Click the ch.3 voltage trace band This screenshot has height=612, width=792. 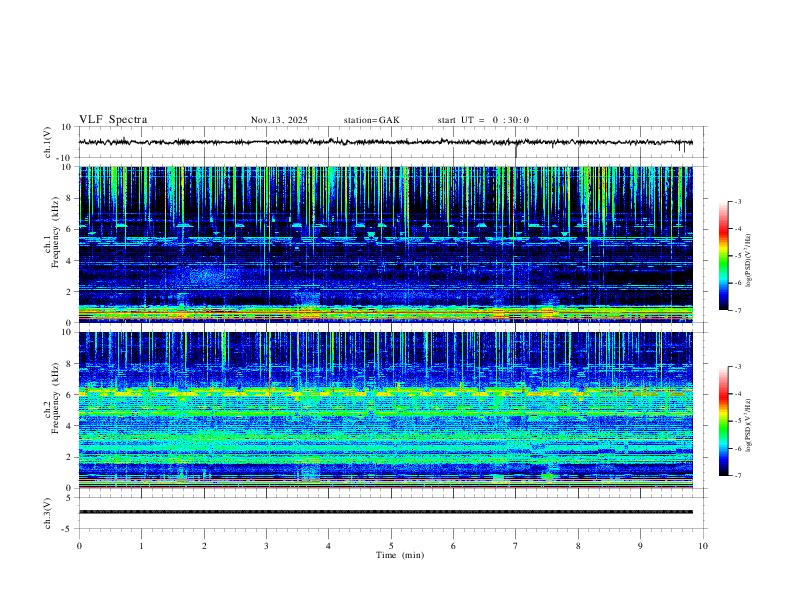click(x=385, y=512)
